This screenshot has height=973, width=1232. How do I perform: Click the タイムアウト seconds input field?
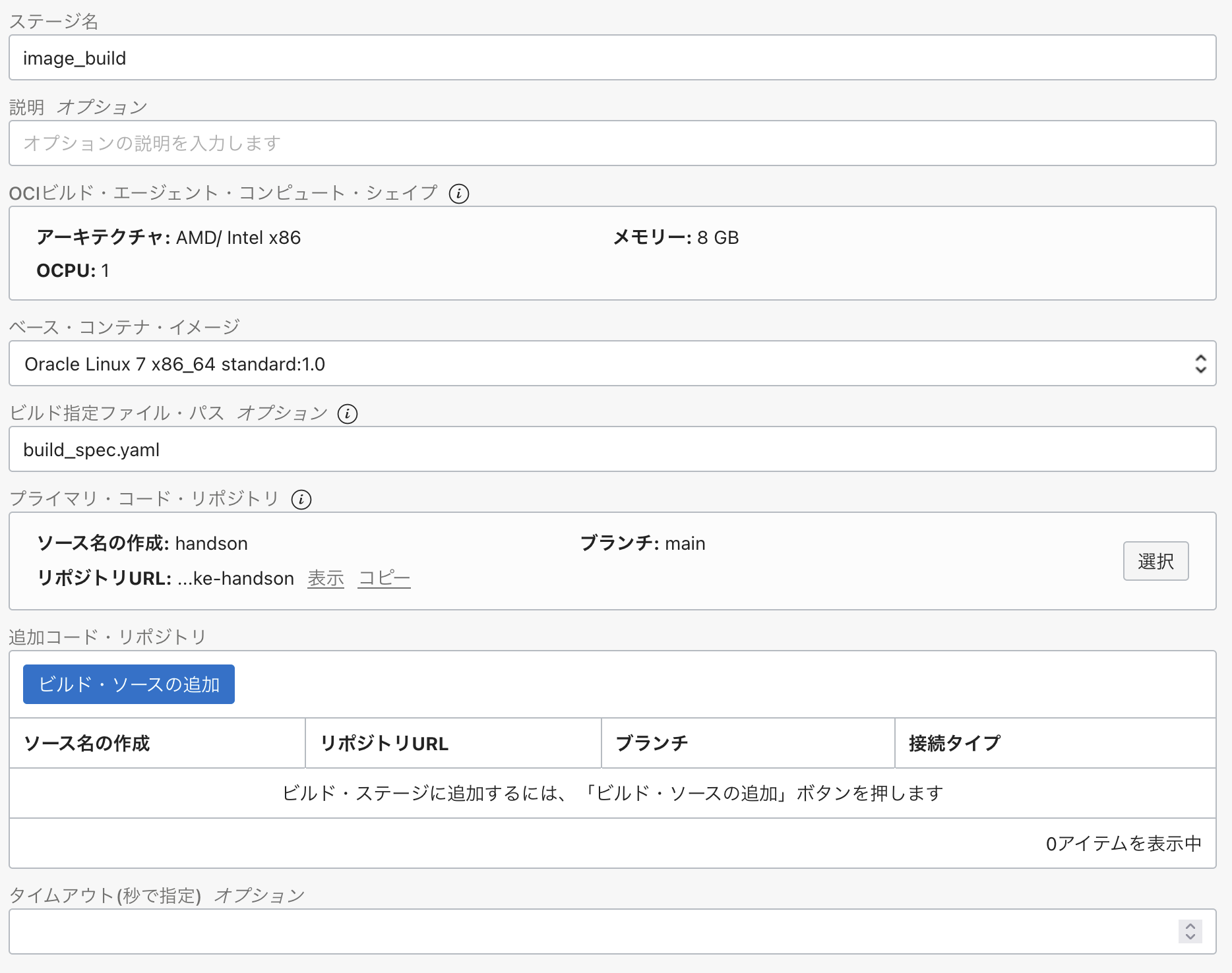594,931
